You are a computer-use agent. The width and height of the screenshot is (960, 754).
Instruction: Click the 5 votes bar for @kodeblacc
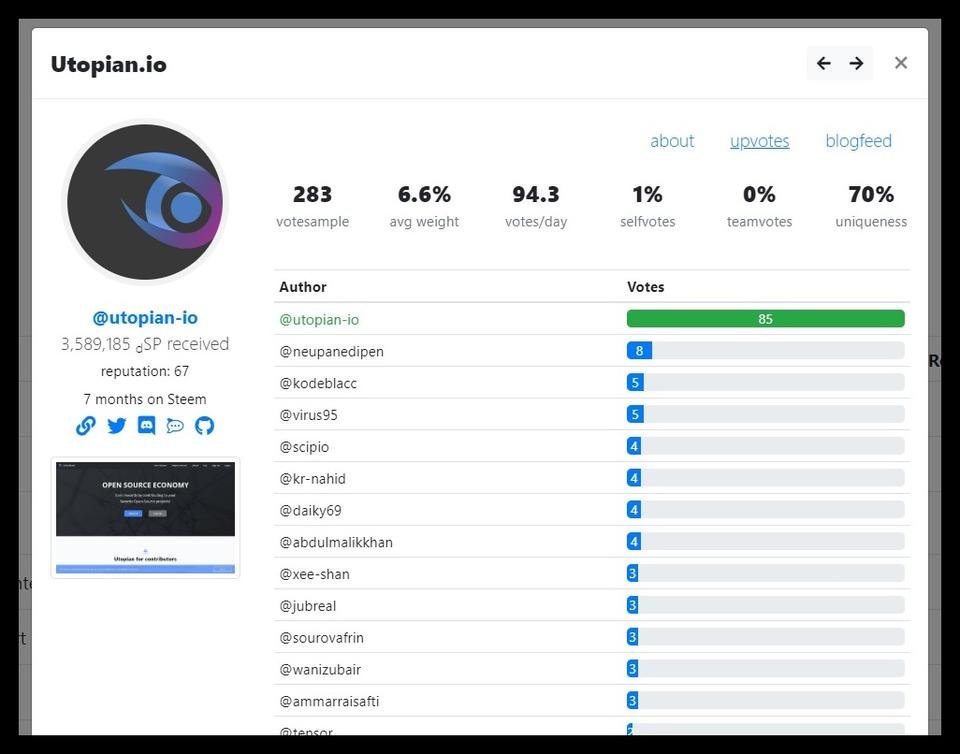(635, 383)
